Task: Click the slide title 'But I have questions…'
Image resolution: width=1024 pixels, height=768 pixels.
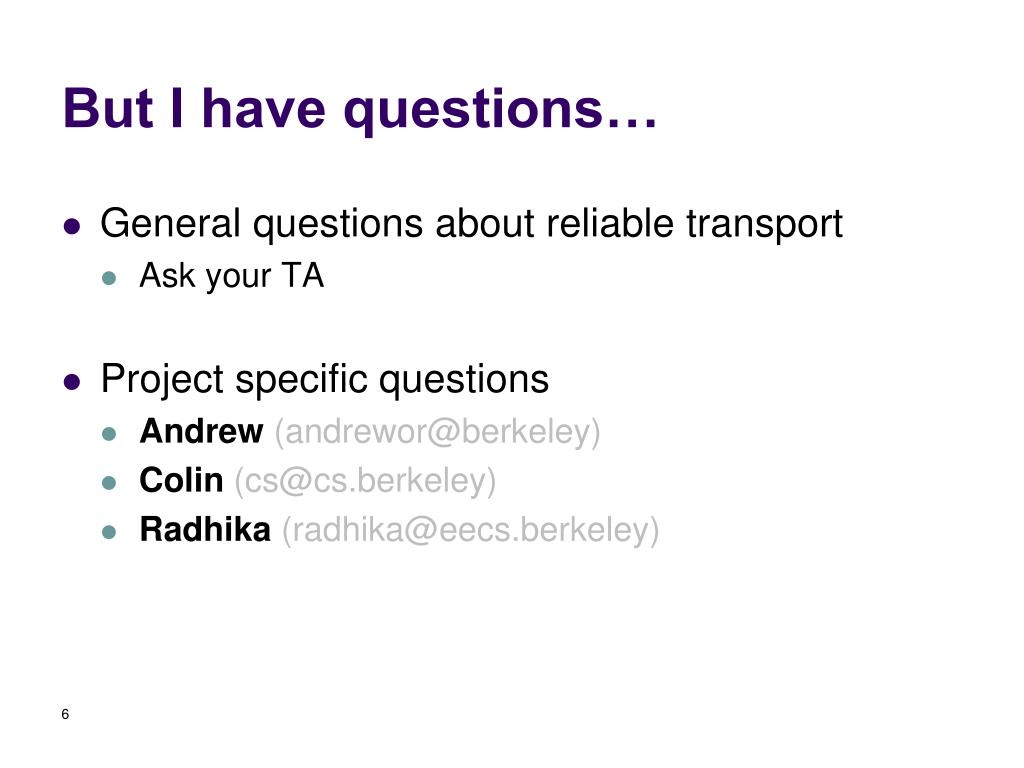Action: (360, 109)
